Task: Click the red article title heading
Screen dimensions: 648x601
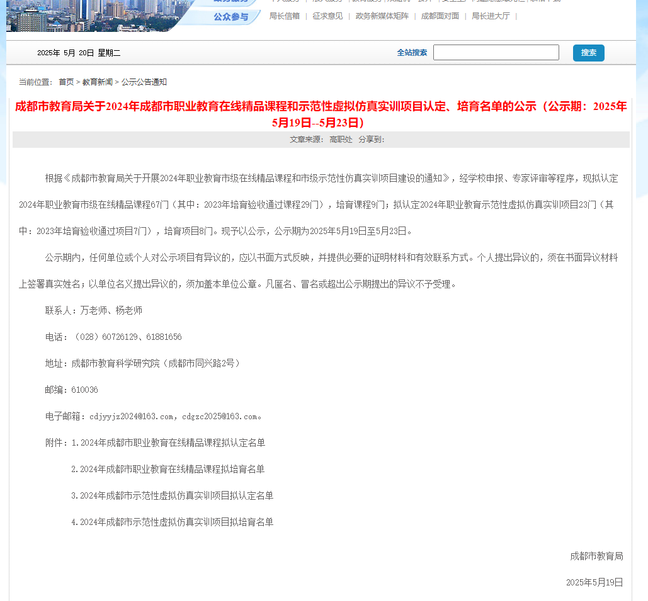Action: point(321,114)
